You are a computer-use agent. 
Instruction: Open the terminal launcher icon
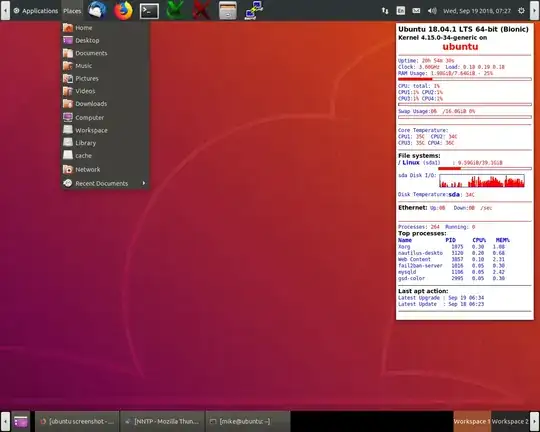149,11
